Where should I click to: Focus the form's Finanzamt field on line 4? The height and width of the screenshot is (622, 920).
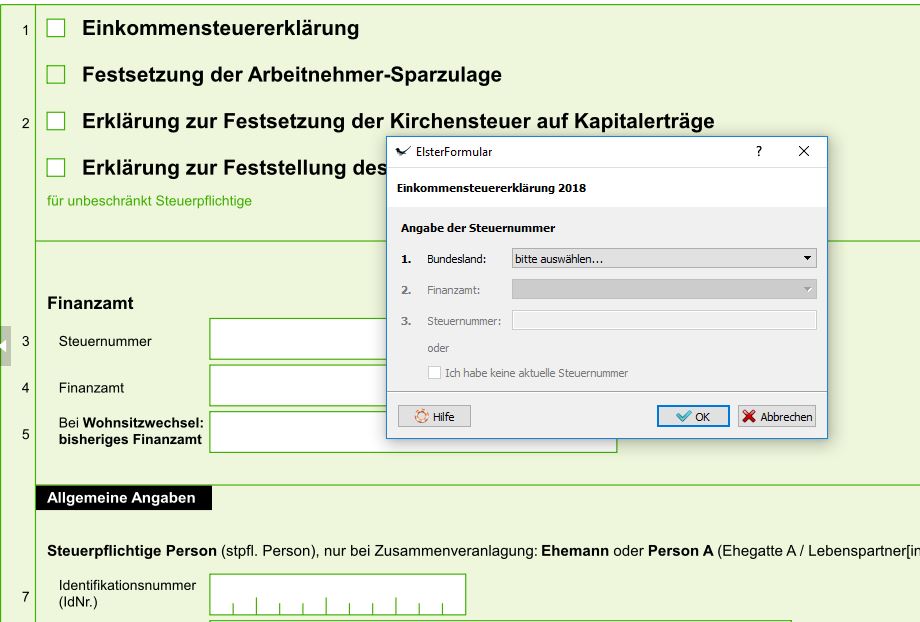click(x=297, y=386)
